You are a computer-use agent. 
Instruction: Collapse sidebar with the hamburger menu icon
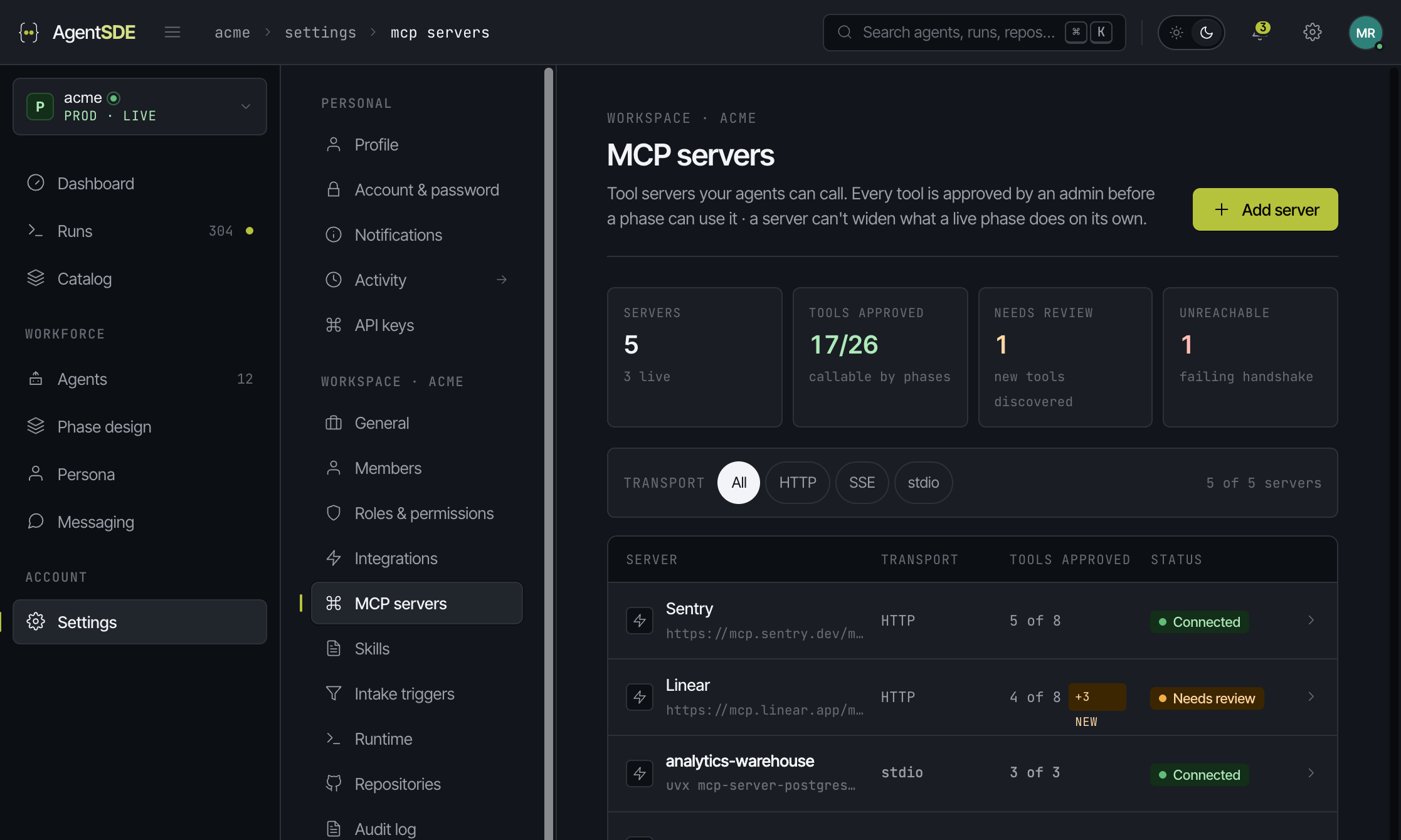point(172,32)
